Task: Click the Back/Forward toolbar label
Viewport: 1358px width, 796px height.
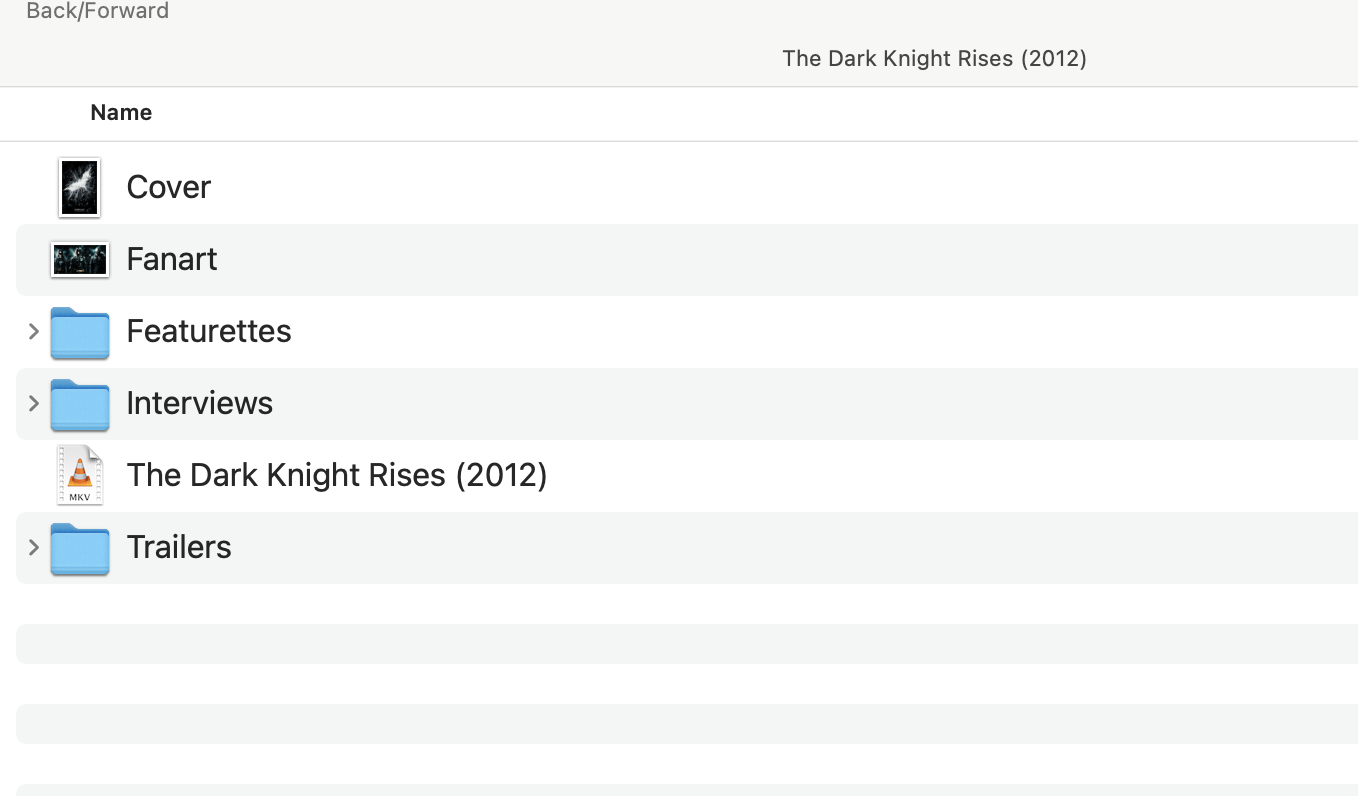Action: click(x=97, y=11)
